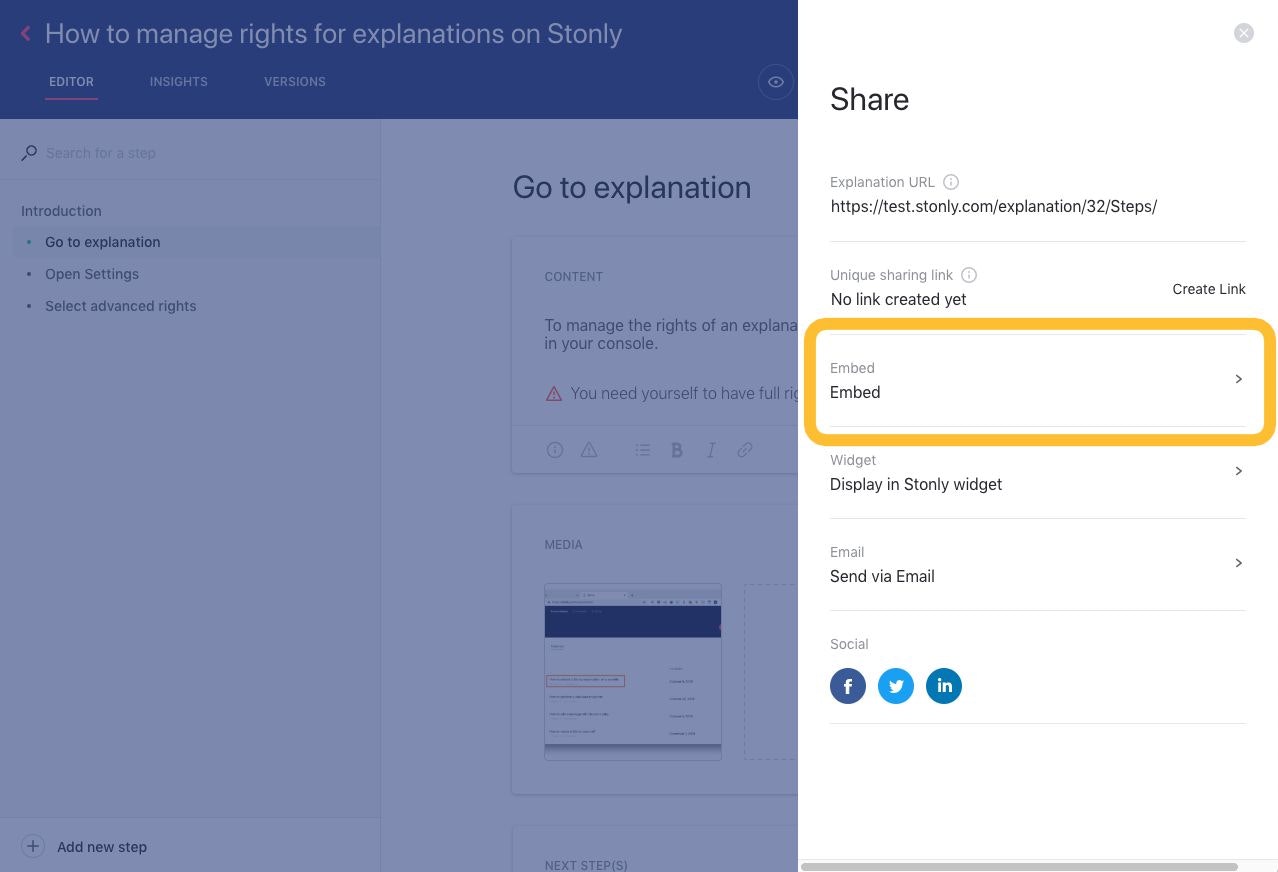Share on Twitter
This screenshot has width=1278, height=872.
(x=895, y=686)
